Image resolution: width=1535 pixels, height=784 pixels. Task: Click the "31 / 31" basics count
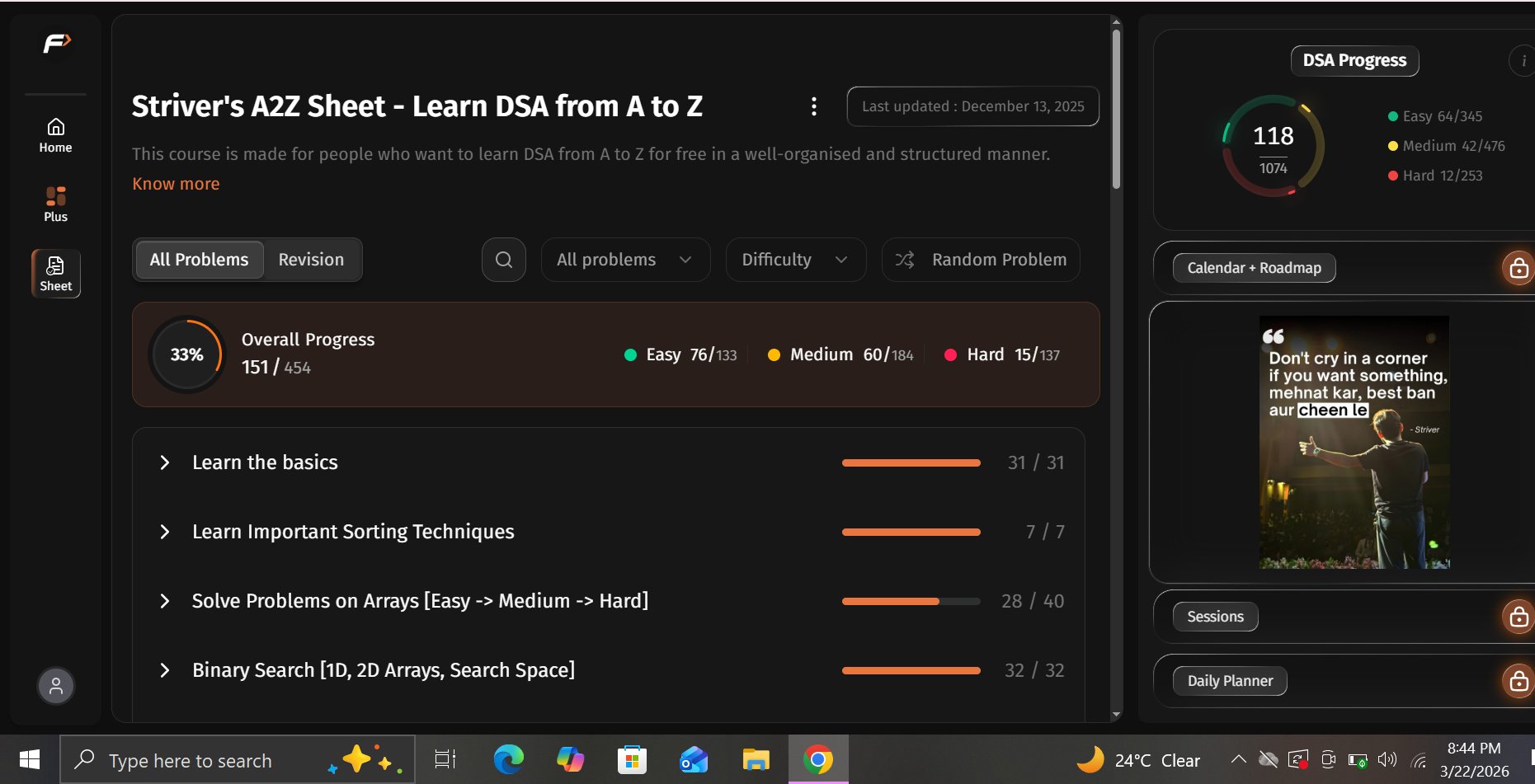click(x=1036, y=462)
